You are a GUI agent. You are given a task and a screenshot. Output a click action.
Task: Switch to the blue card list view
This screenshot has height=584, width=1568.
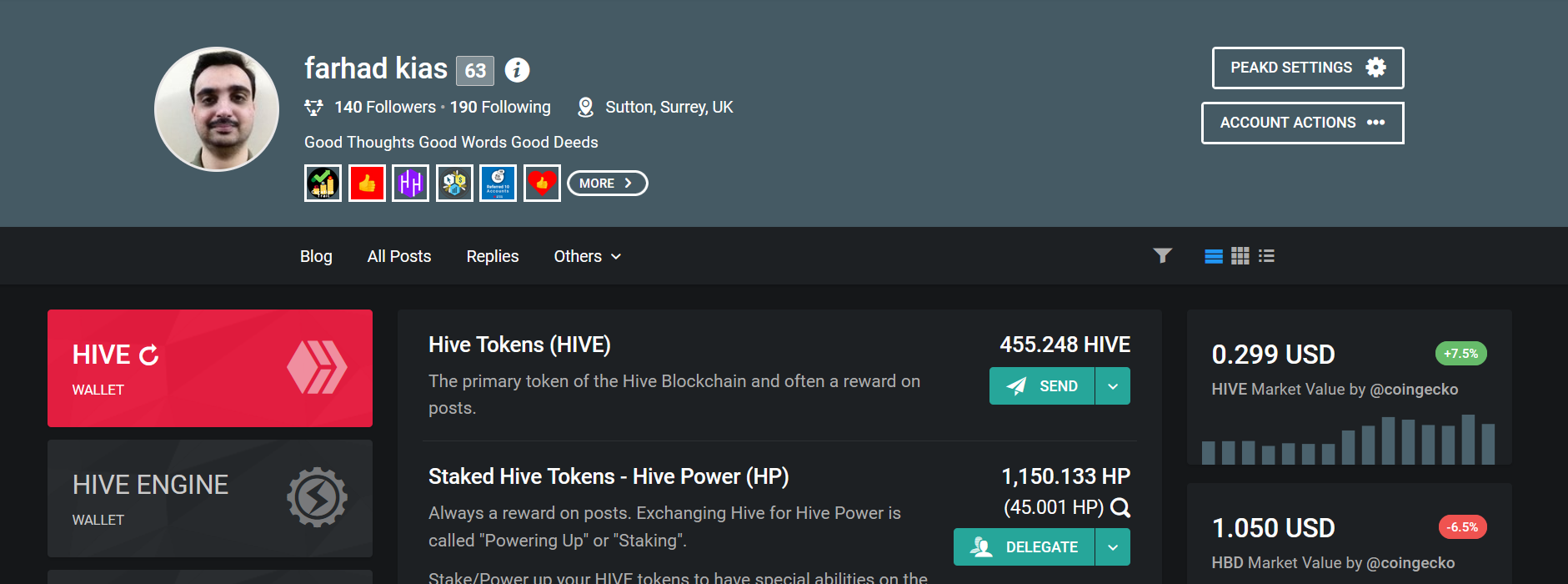pos(1214,256)
